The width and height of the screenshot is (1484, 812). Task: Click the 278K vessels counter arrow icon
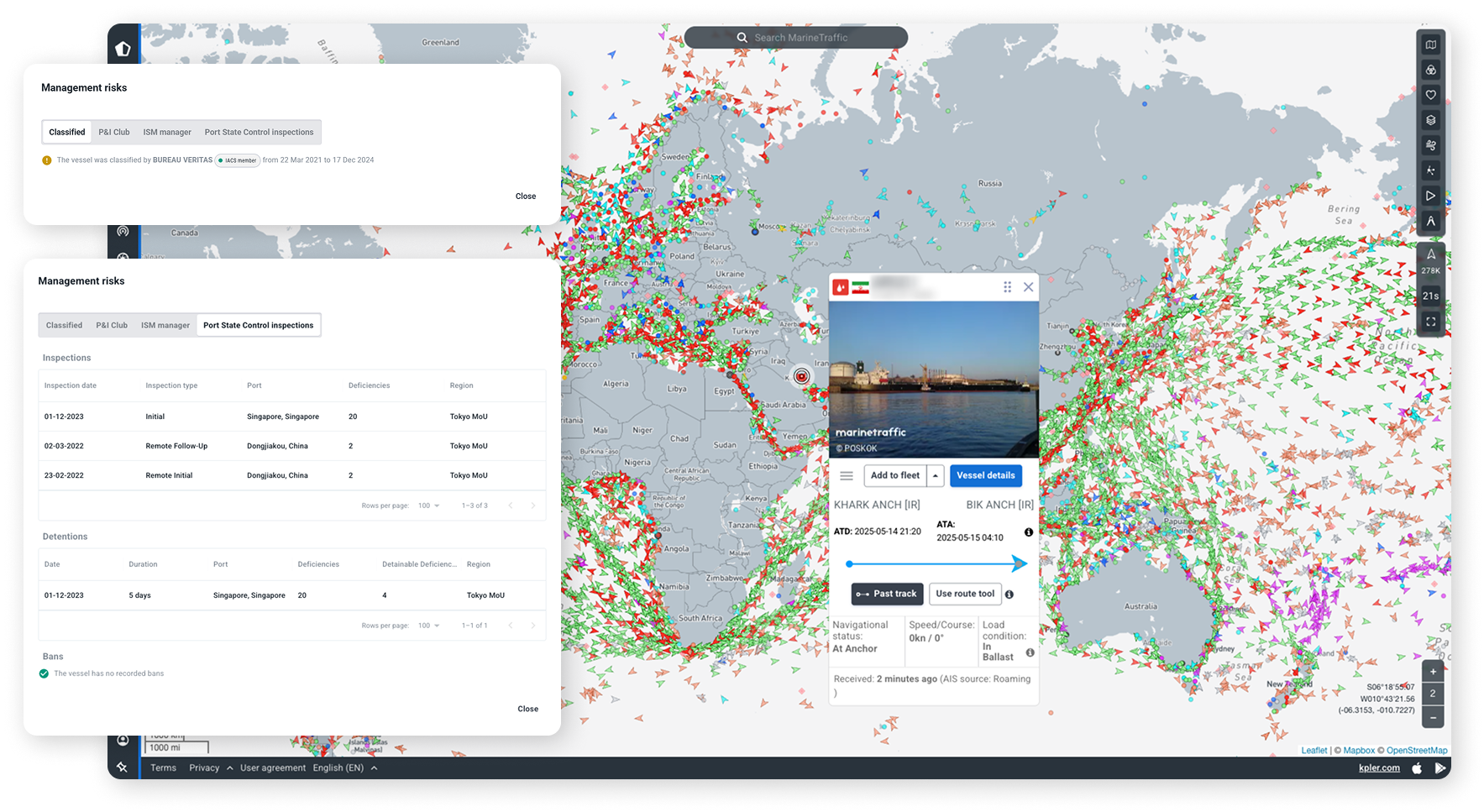[x=1431, y=254]
